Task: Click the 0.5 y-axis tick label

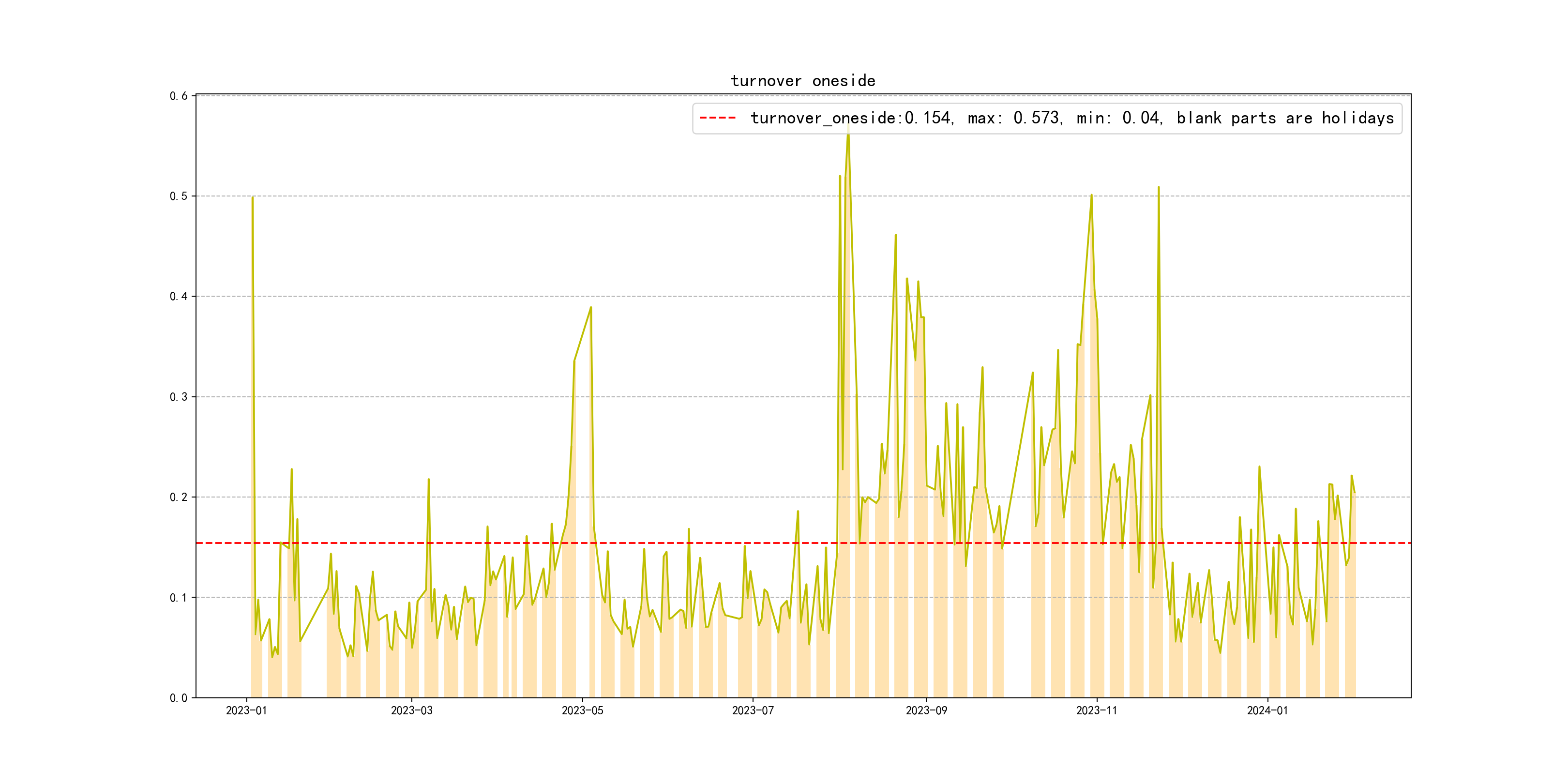Action: pos(179,196)
